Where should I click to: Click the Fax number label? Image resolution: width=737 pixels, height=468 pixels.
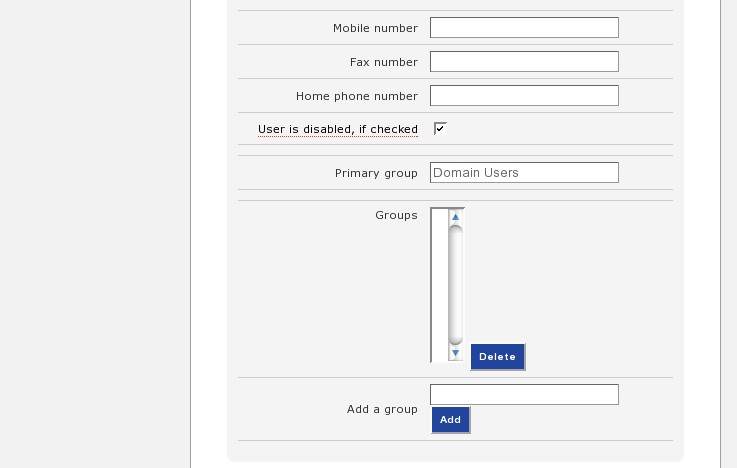click(x=384, y=62)
